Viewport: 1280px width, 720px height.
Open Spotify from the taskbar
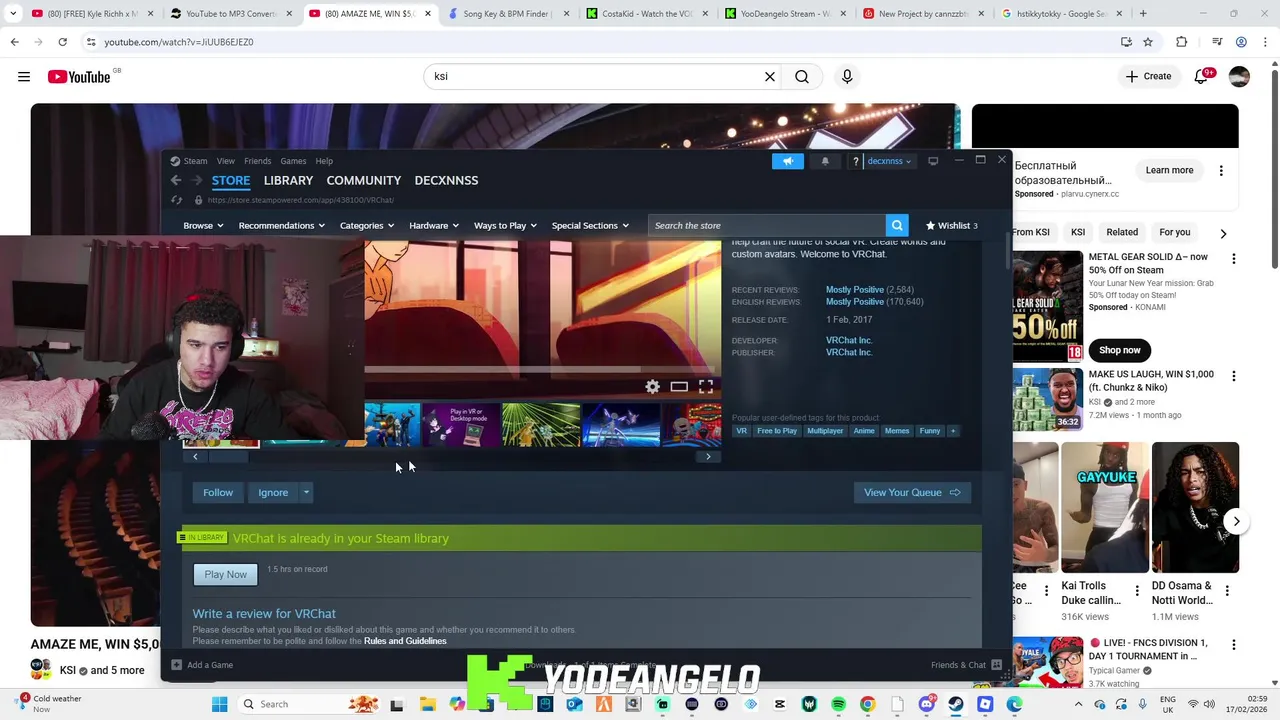[838, 704]
